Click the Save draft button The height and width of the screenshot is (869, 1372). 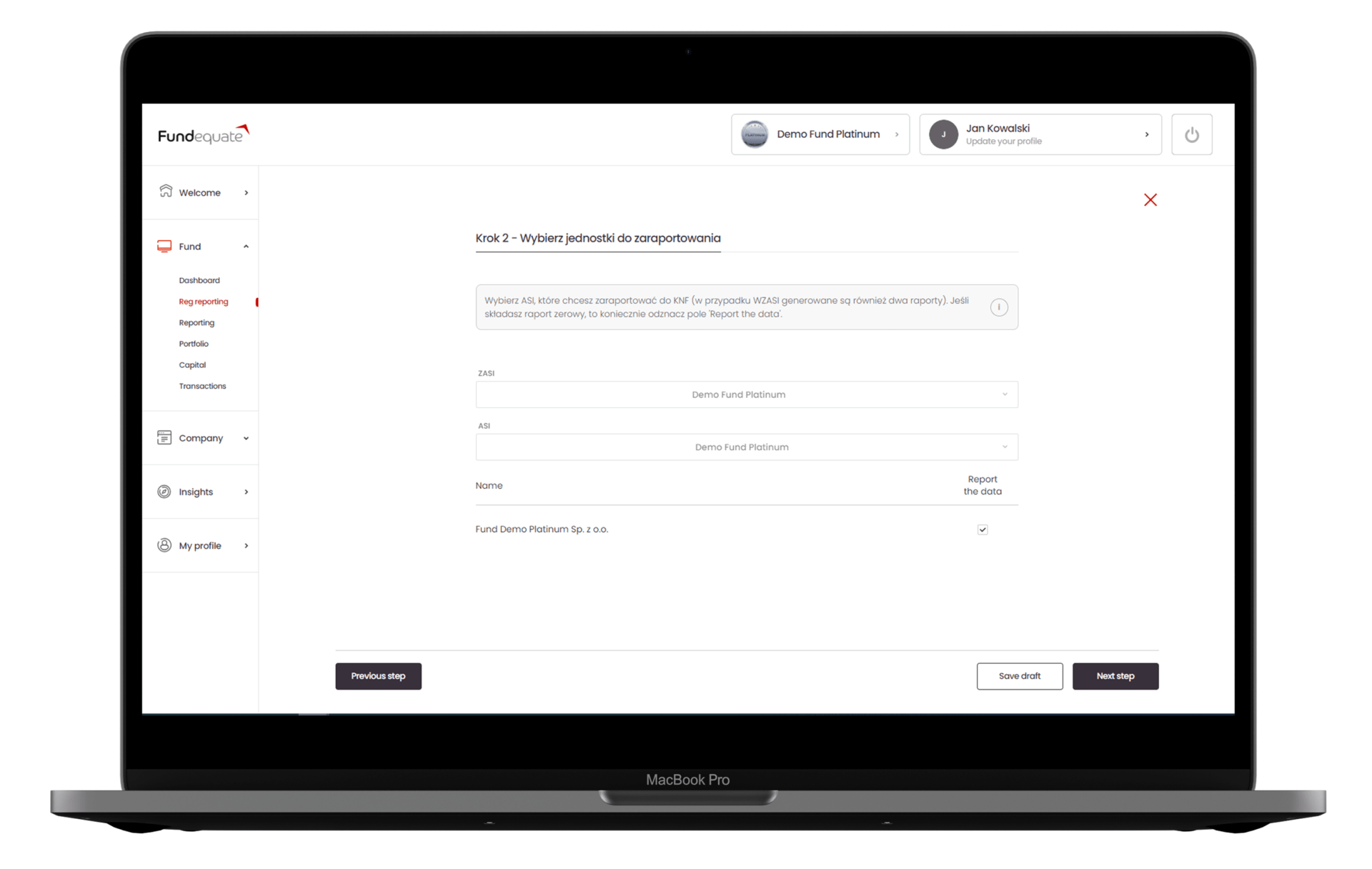coord(1020,675)
